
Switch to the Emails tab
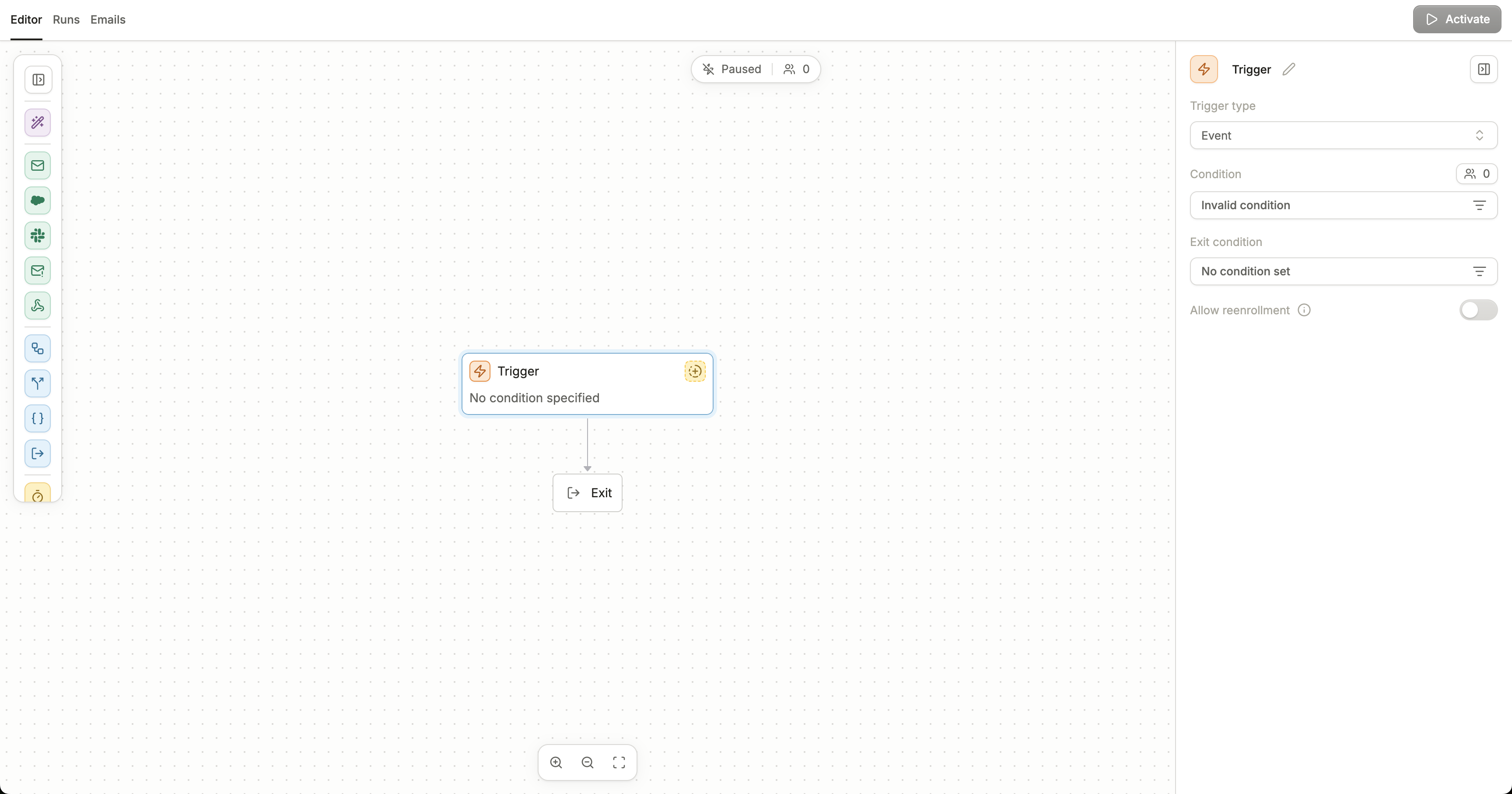[108, 19]
